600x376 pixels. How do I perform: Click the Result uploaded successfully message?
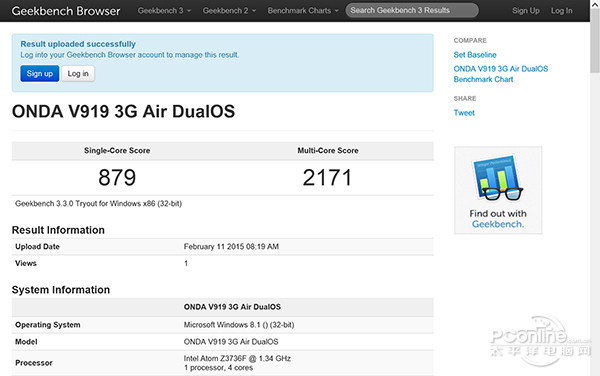[78, 44]
